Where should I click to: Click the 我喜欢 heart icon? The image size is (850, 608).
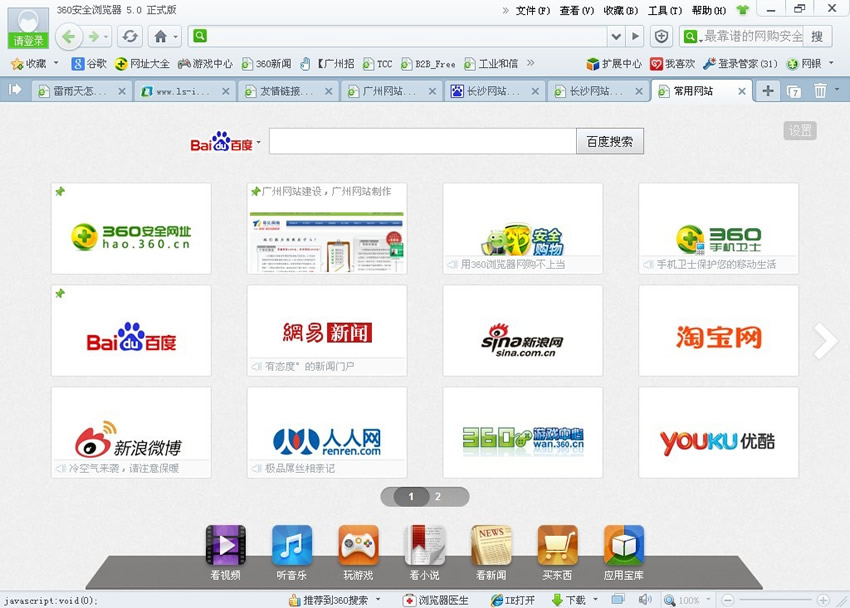pos(672,64)
